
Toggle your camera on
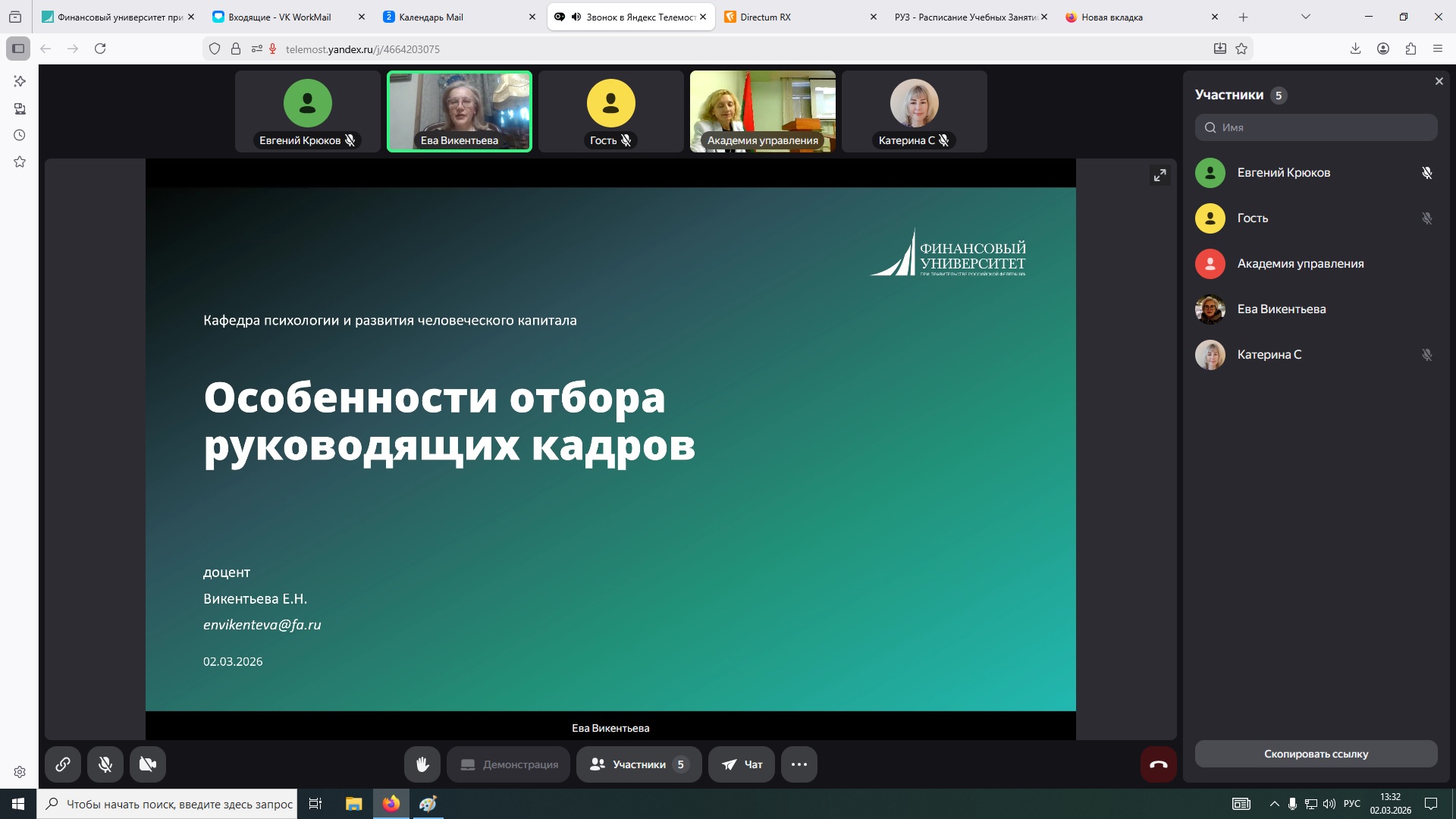[x=148, y=764]
